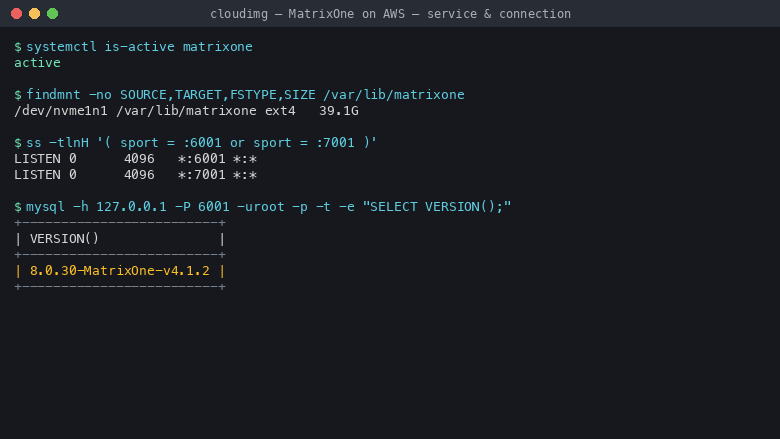Image resolution: width=780 pixels, height=439 pixels.
Task: Click the LISTEN line for port 7001
Action: coord(135,175)
